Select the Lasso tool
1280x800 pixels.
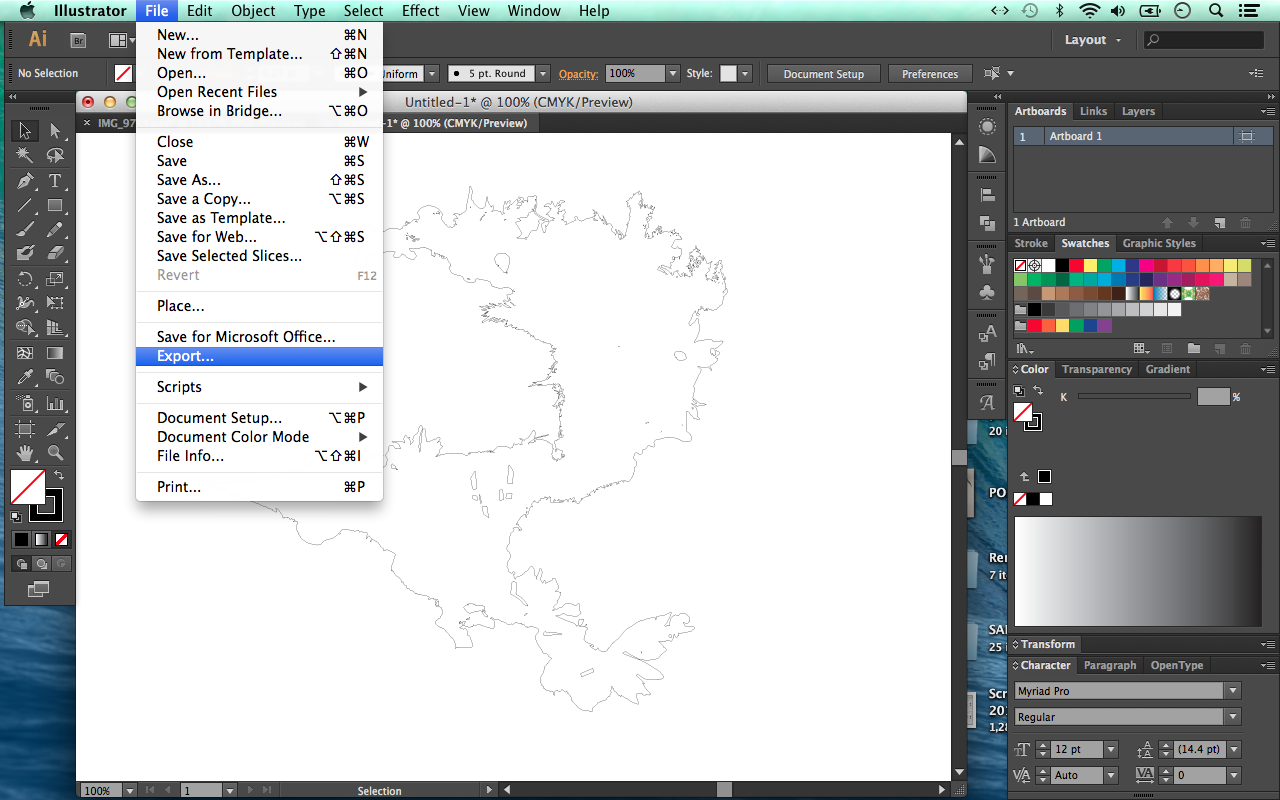coord(55,156)
